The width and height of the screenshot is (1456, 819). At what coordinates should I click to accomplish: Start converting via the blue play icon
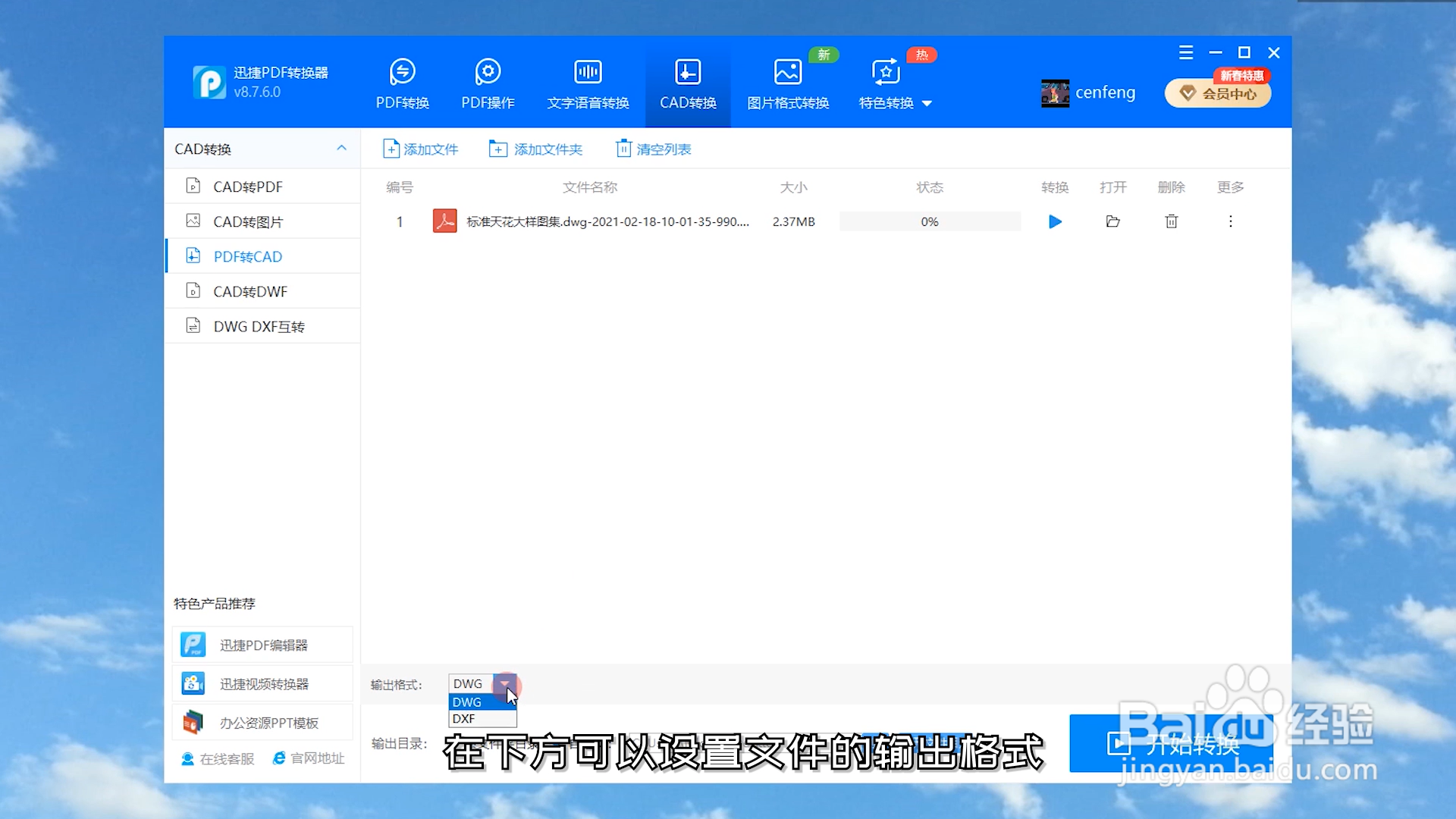pos(1055,221)
